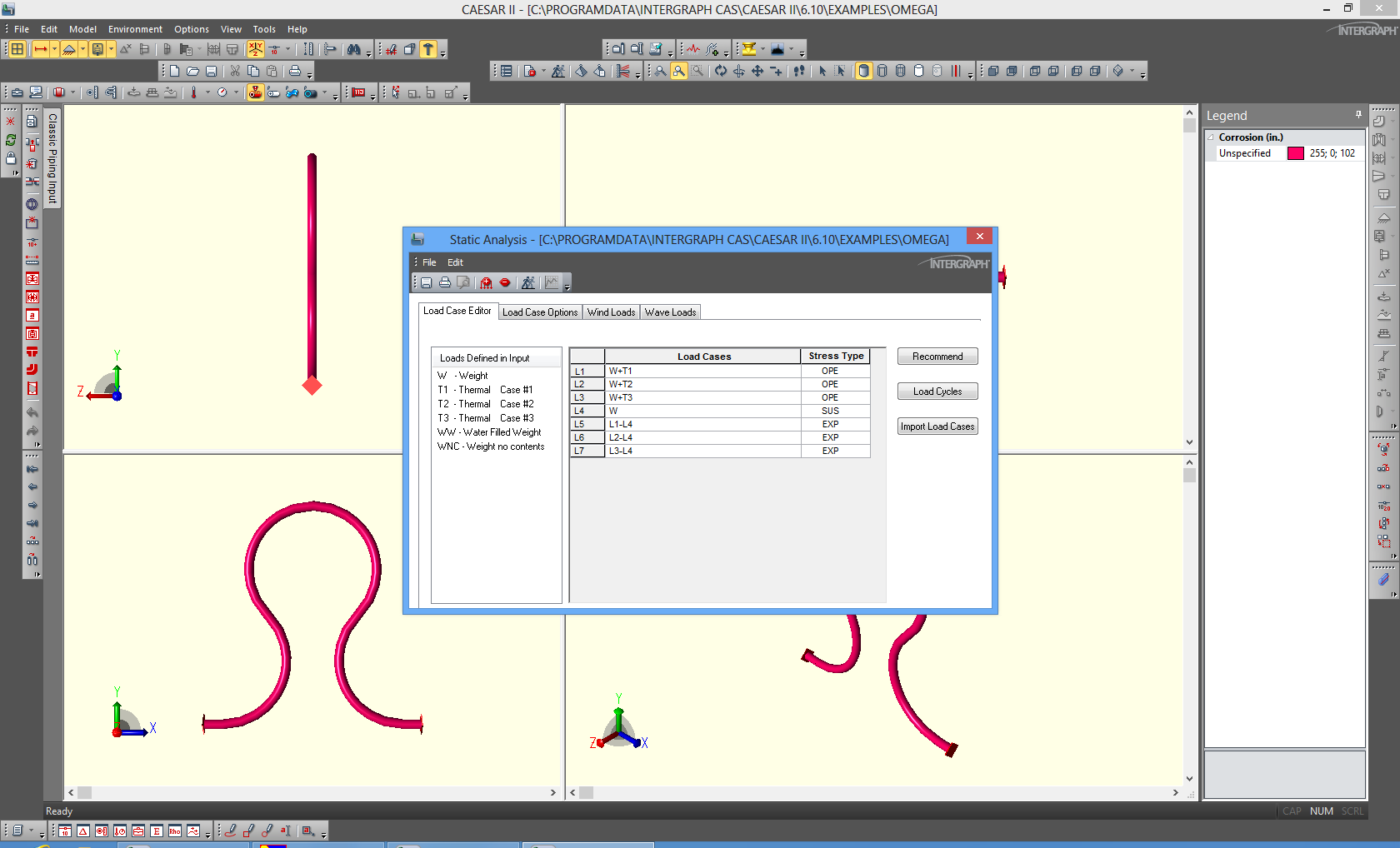Toggle the highlighted grid button at toolbar start
The image size is (1400, 848).
[17, 49]
